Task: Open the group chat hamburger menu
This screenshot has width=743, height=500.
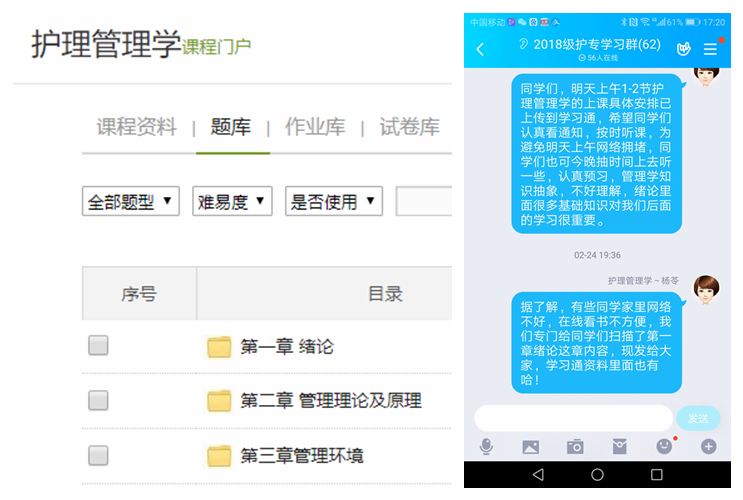Action: (x=709, y=49)
